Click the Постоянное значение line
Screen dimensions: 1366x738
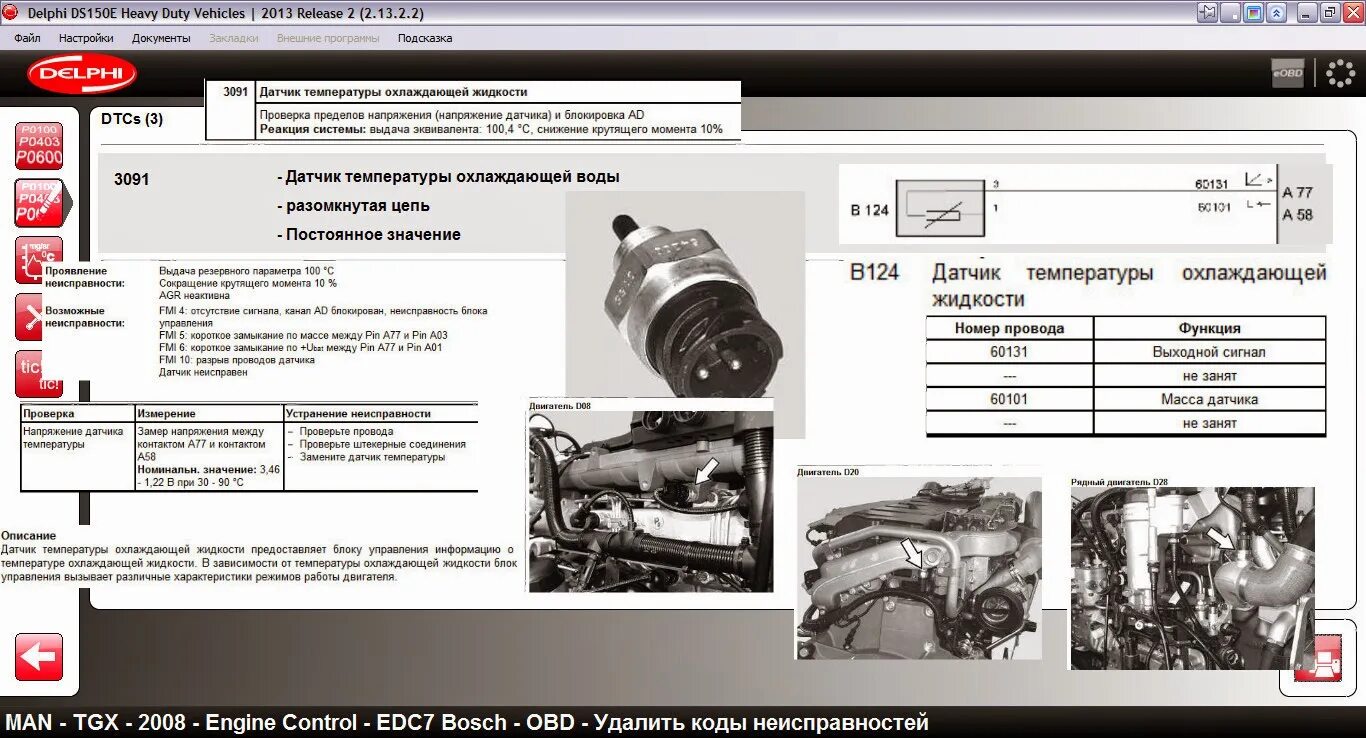pos(368,234)
